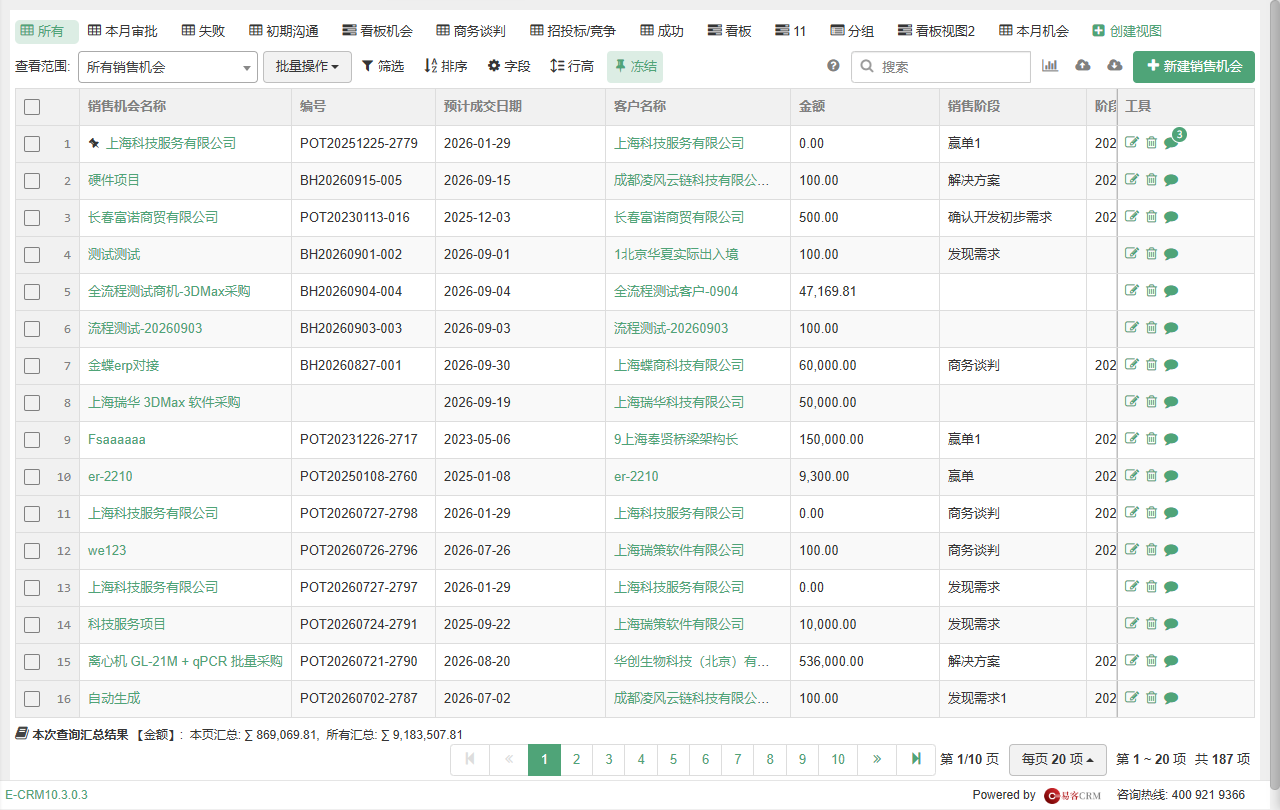Switch to the 看板视图2 tab
The image size is (1280, 810).
[936, 31]
